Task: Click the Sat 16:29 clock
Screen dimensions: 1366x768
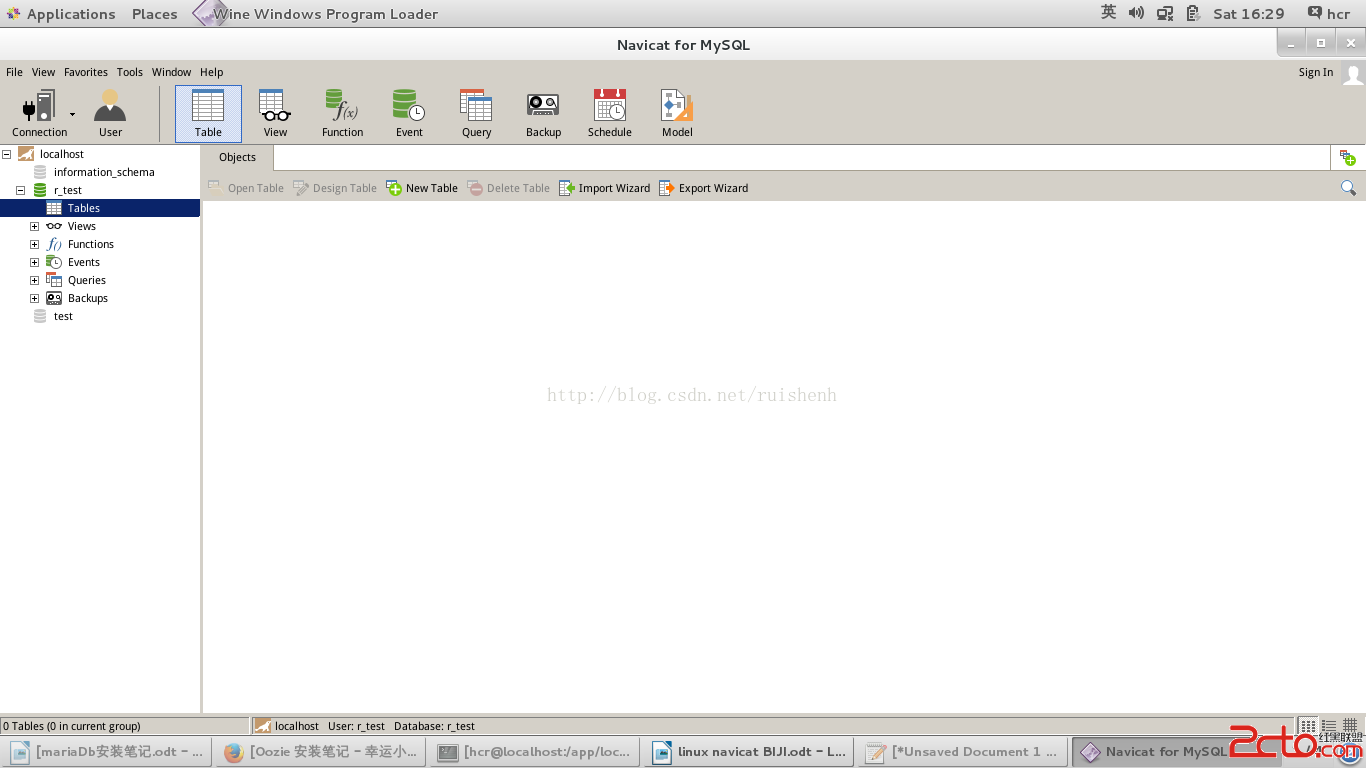Action: (x=1248, y=14)
